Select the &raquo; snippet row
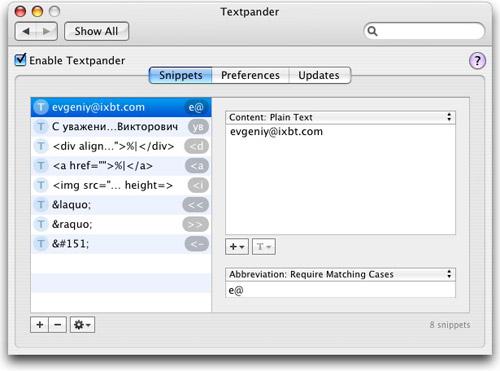The width and height of the screenshot is (500, 371). click(x=121, y=224)
